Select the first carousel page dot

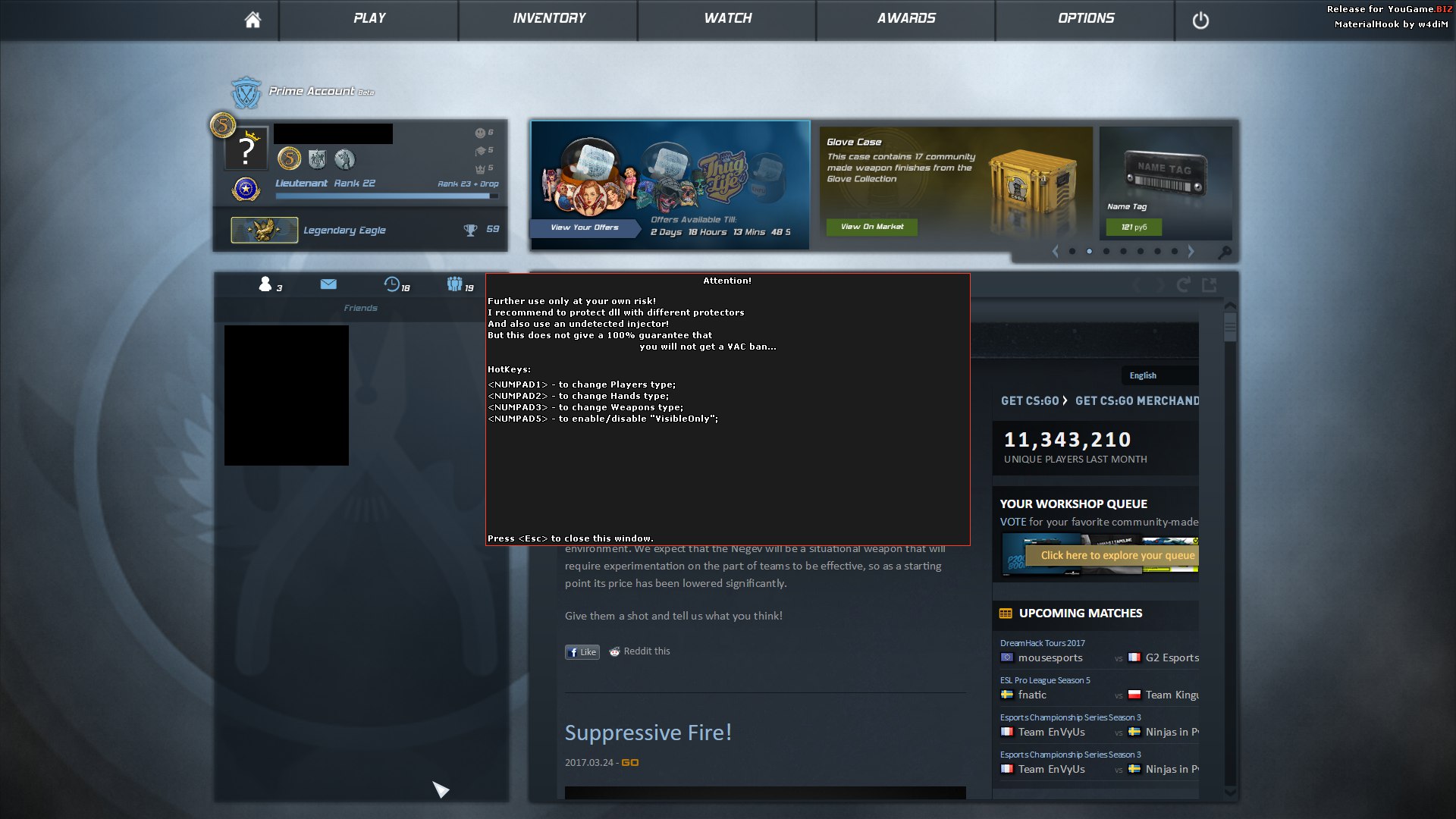[x=1072, y=251]
